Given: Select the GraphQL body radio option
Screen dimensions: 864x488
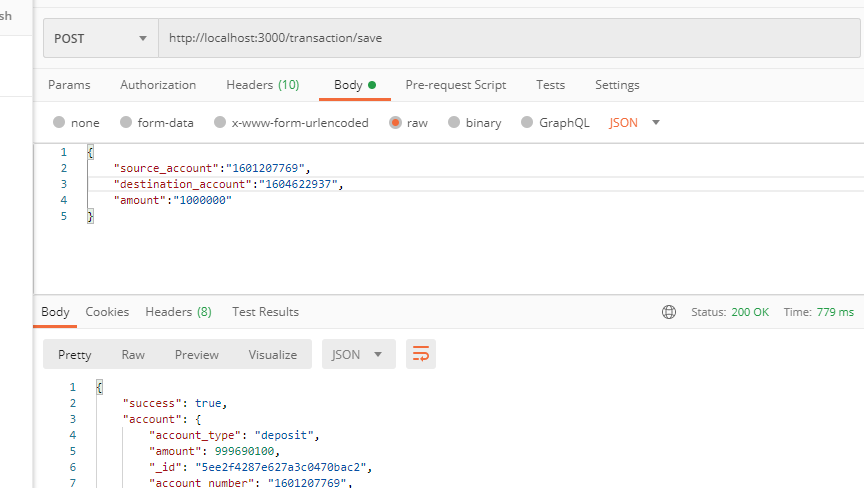Looking at the screenshot, I should pos(528,123).
